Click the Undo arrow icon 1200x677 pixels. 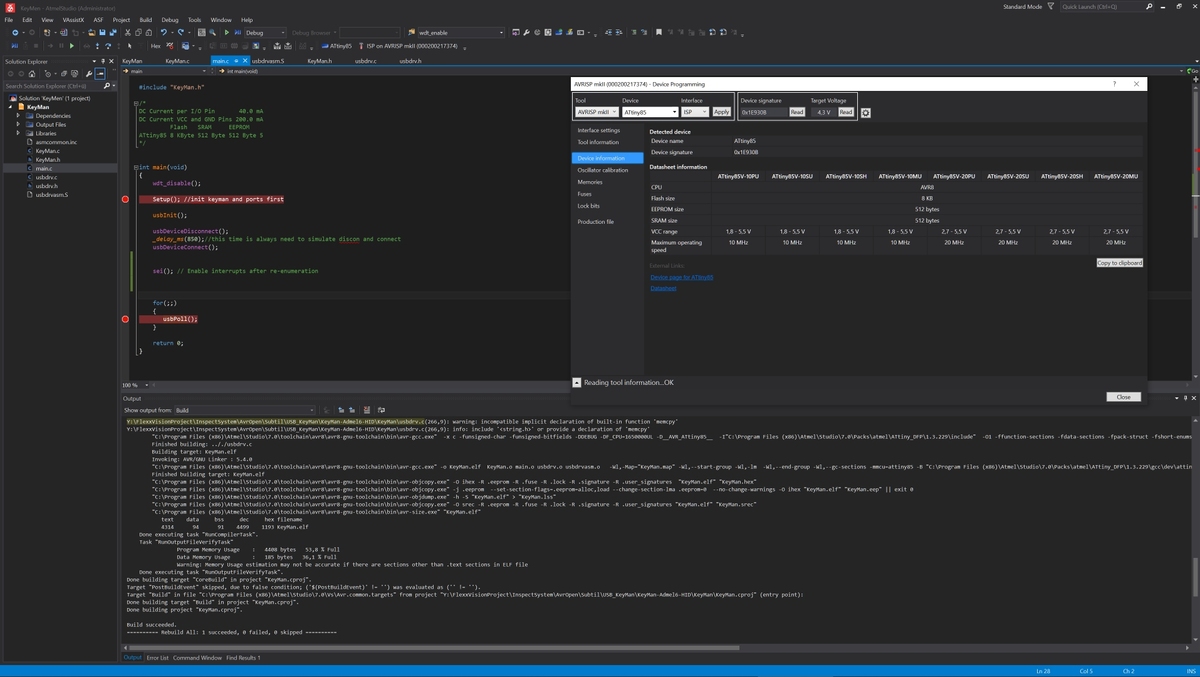pos(163,32)
